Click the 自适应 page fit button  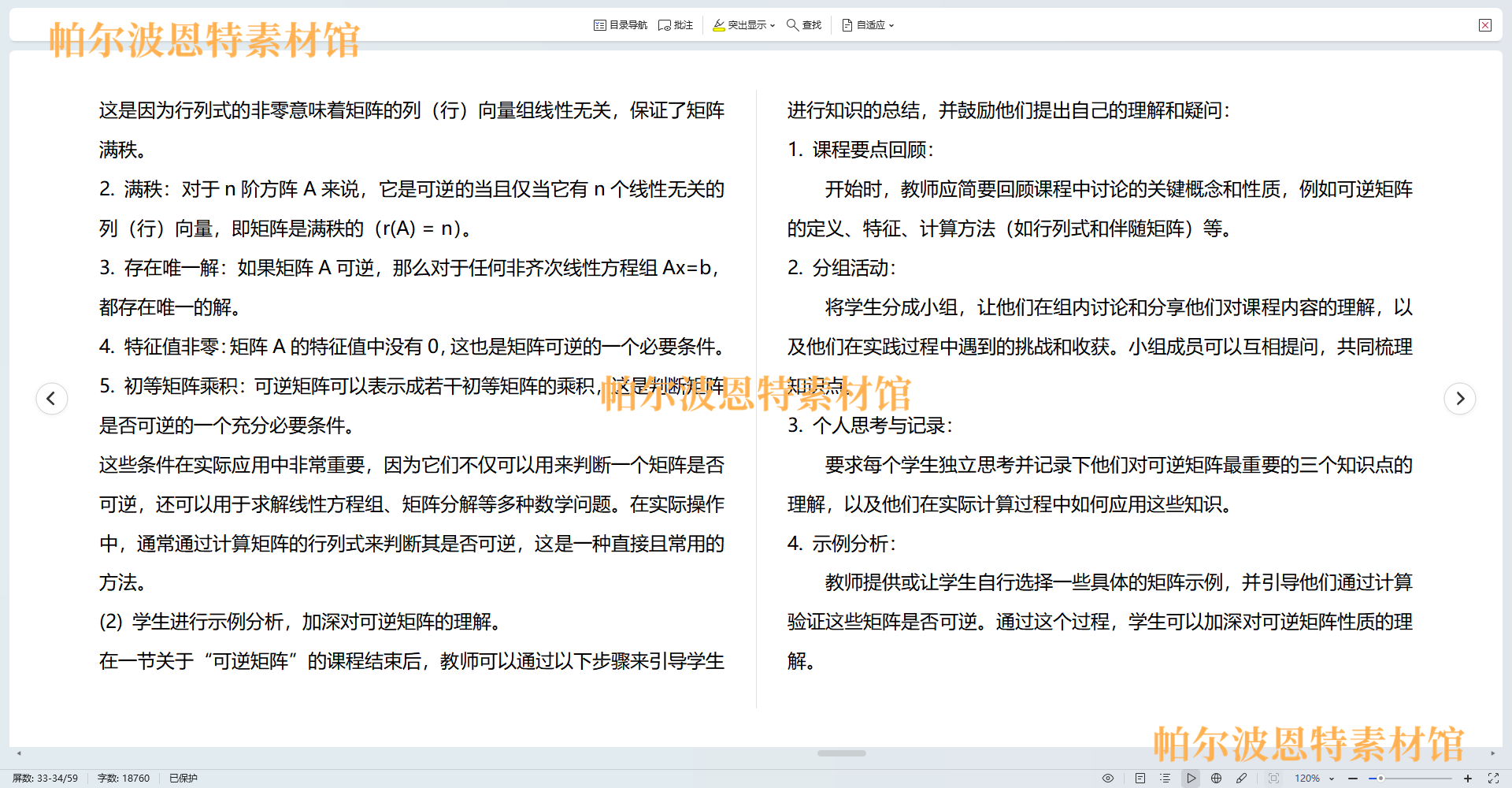click(x=864, y=25)
